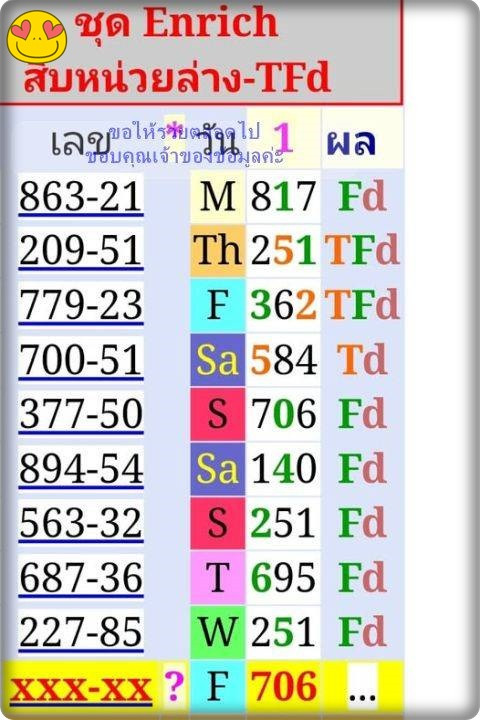Click the result number '817'

pyautogui.click(x=283, y=197)
